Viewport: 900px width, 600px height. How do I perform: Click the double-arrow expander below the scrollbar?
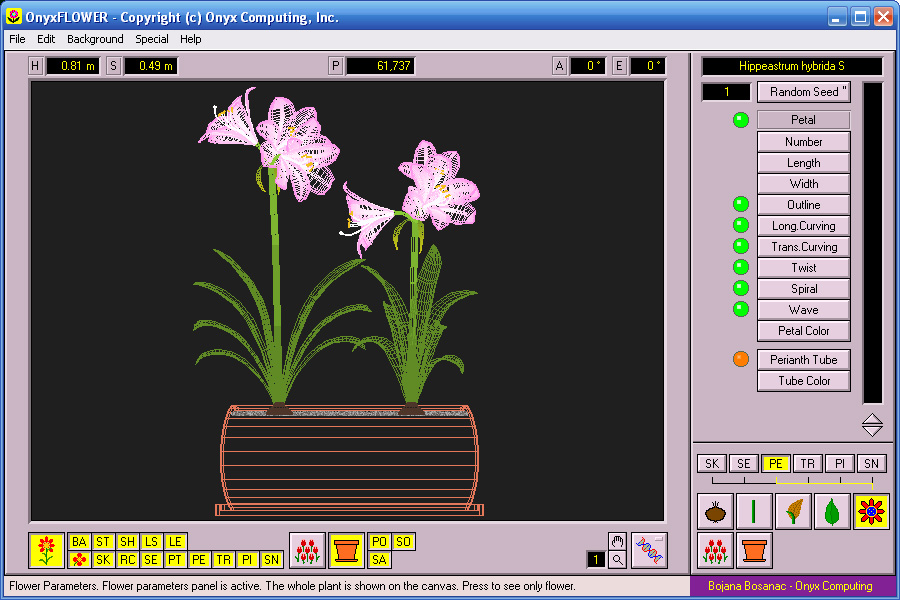pyautogui.click(x=871, y=424)
